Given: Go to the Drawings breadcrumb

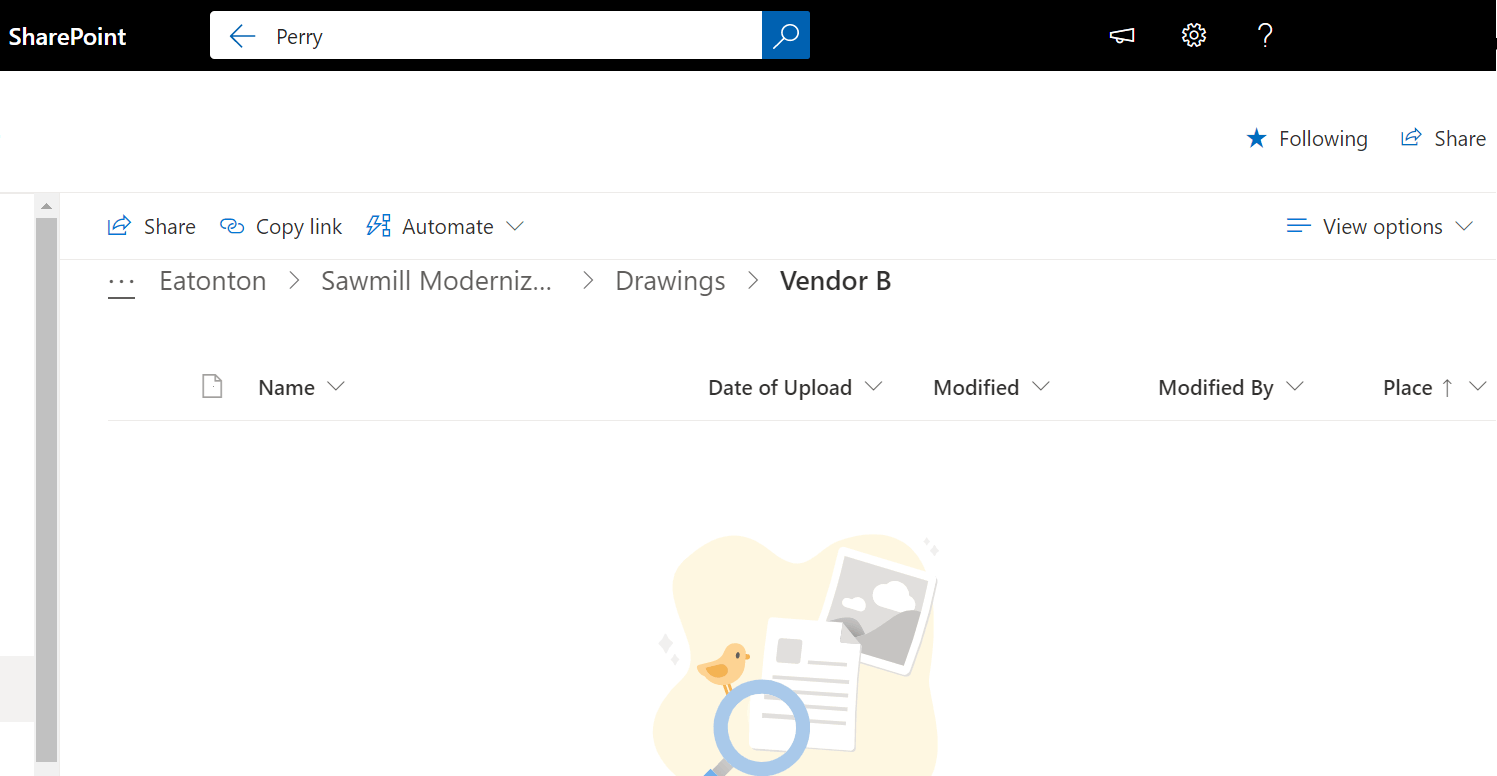Looking at the screenshot, I should (670, 281).
